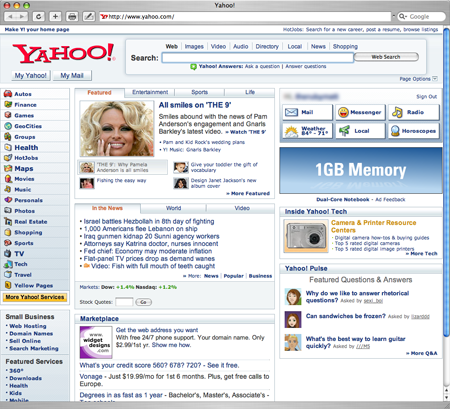Click the My Mail button
The height and width of the screenshot is (409, 450).
(72, 76)
